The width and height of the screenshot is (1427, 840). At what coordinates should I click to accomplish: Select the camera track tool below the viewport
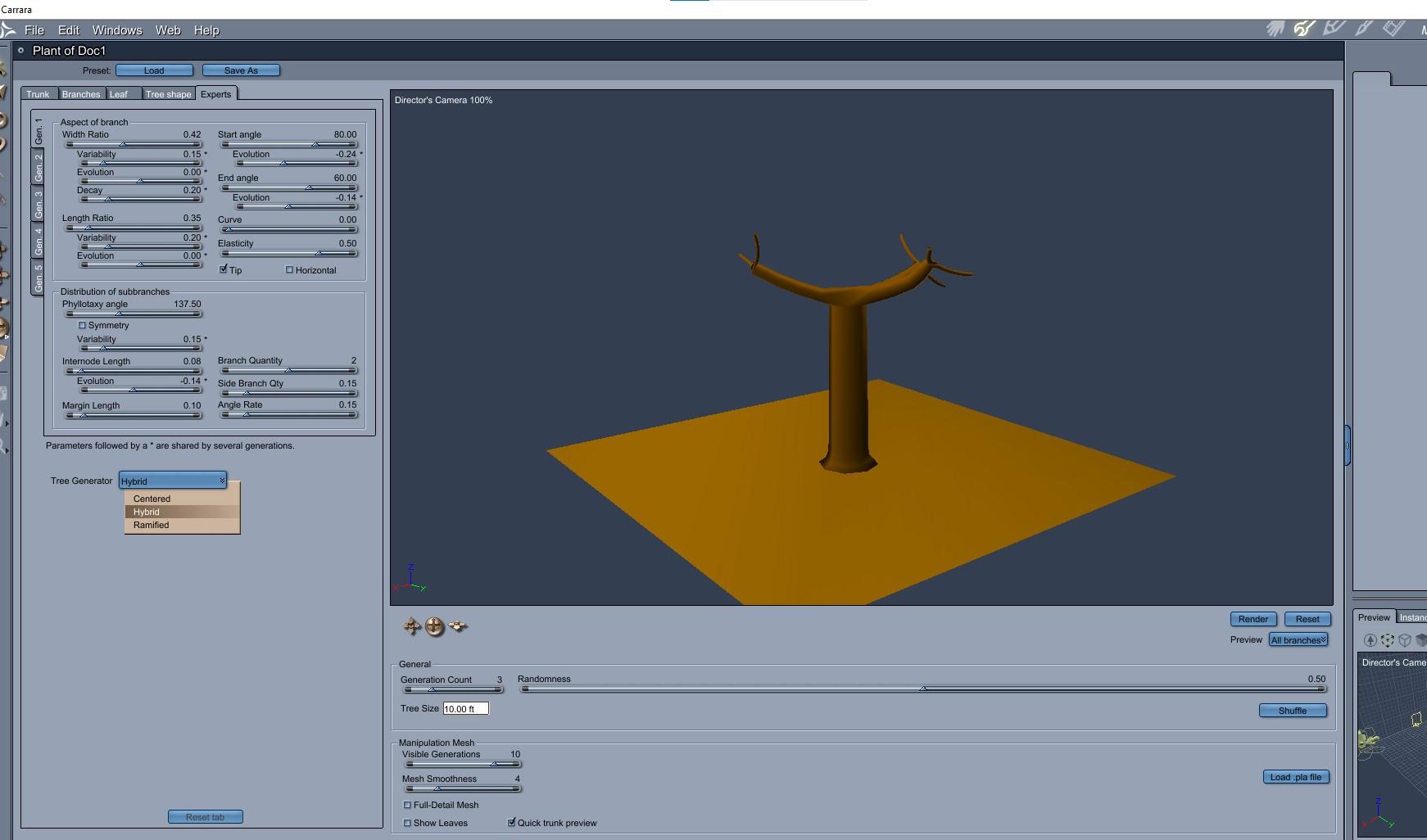(411, 627)
